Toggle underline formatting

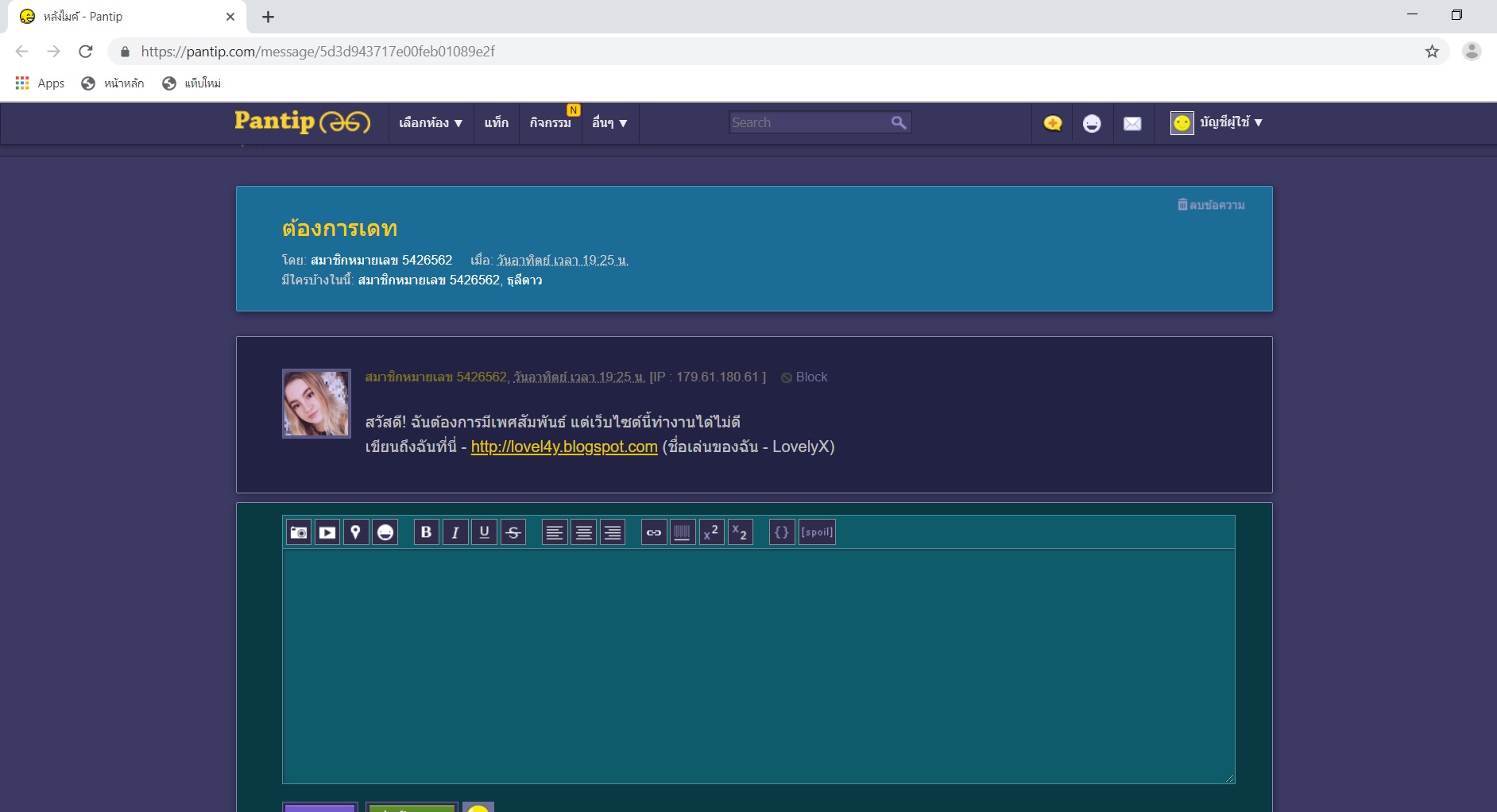tap(484, 532)
